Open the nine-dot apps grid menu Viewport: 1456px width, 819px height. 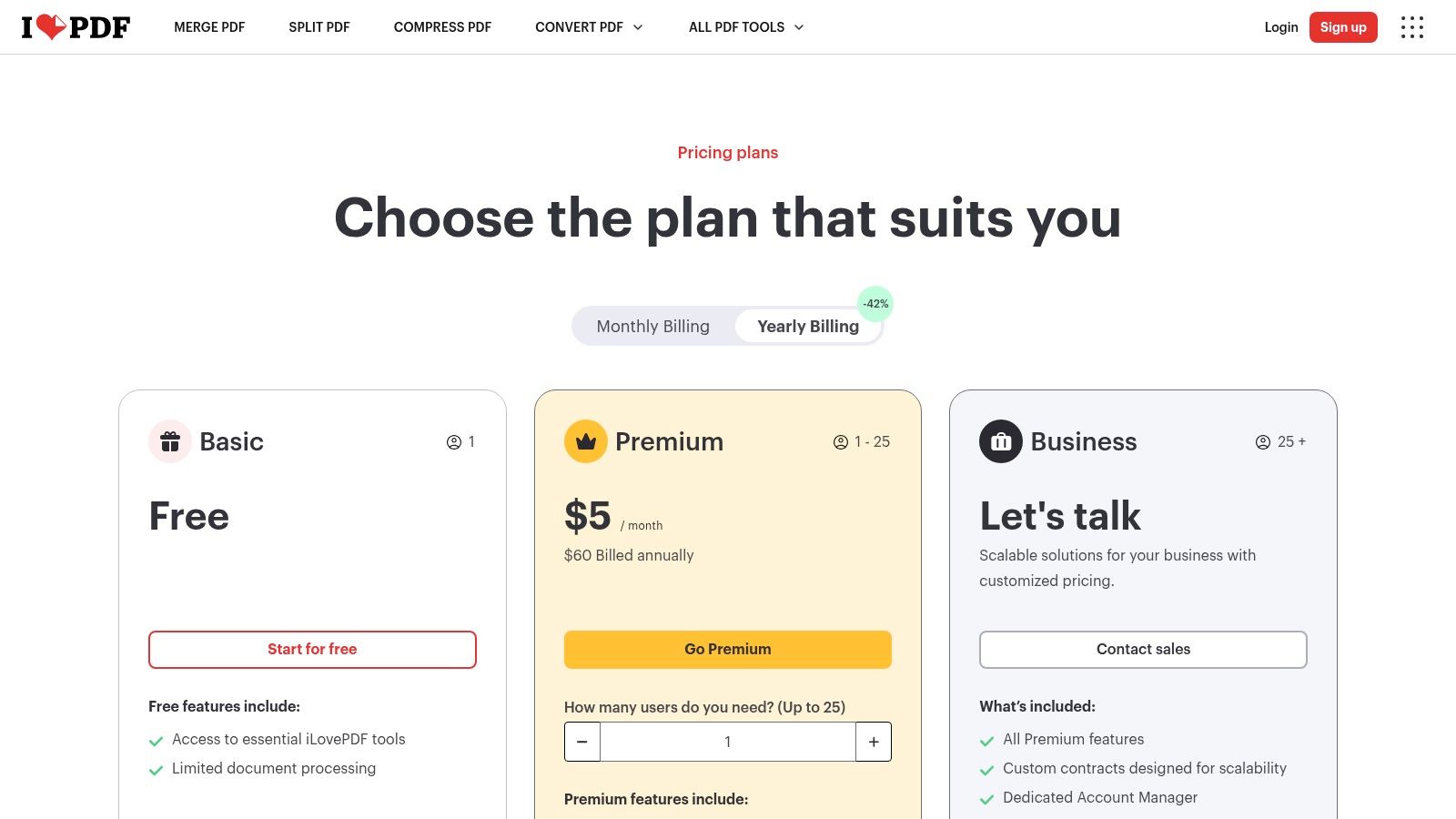click(x=1411, y=27)
